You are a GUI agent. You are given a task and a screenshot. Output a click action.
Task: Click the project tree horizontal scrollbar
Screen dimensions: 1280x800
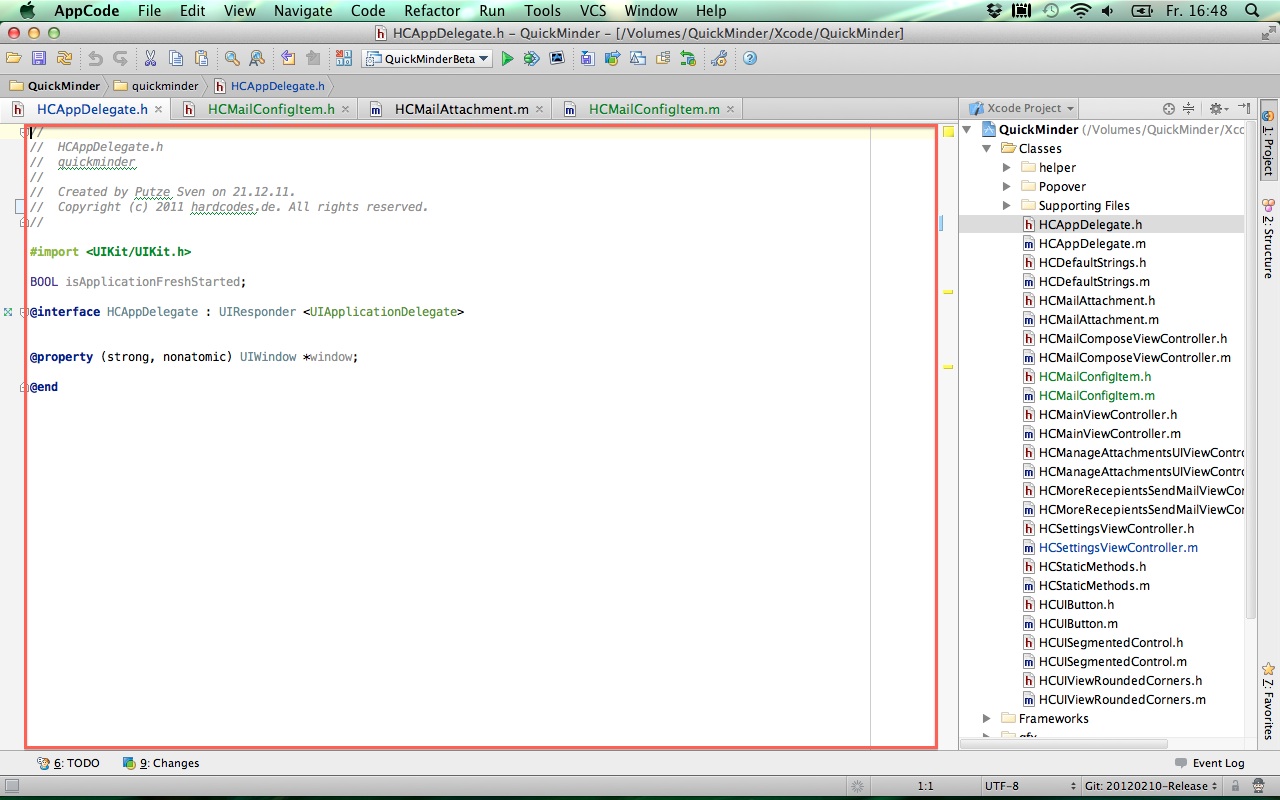click(1063, 744)
